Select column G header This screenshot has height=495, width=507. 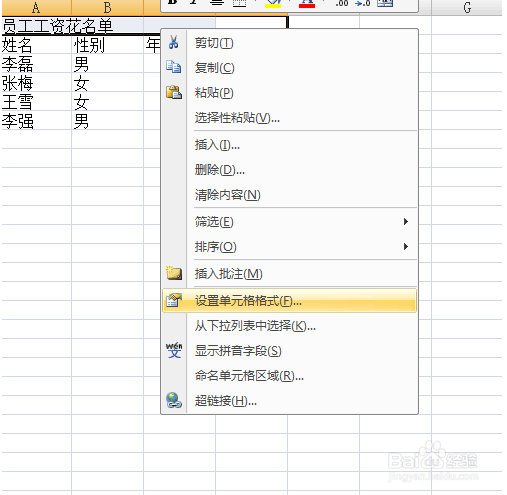467,8
